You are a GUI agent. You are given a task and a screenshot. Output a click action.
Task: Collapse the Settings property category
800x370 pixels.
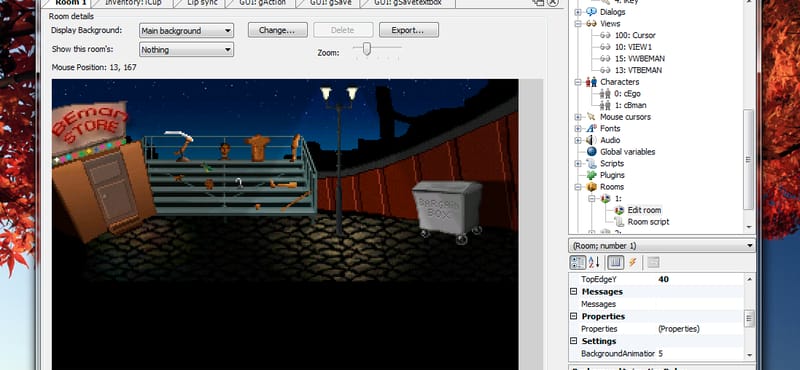[x=573, y=341]
